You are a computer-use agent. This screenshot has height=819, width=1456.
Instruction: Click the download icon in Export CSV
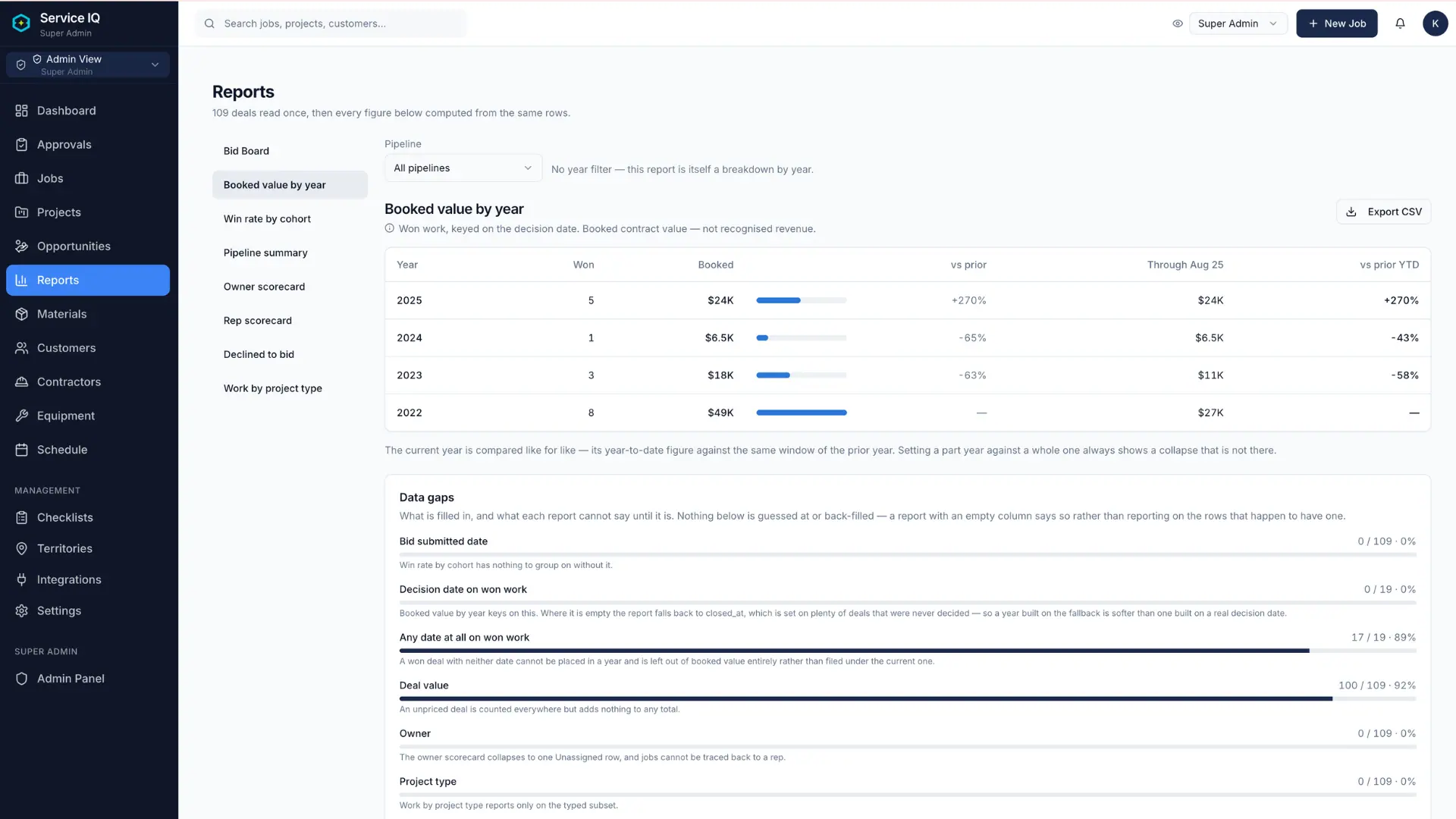tap(1351, 212)
